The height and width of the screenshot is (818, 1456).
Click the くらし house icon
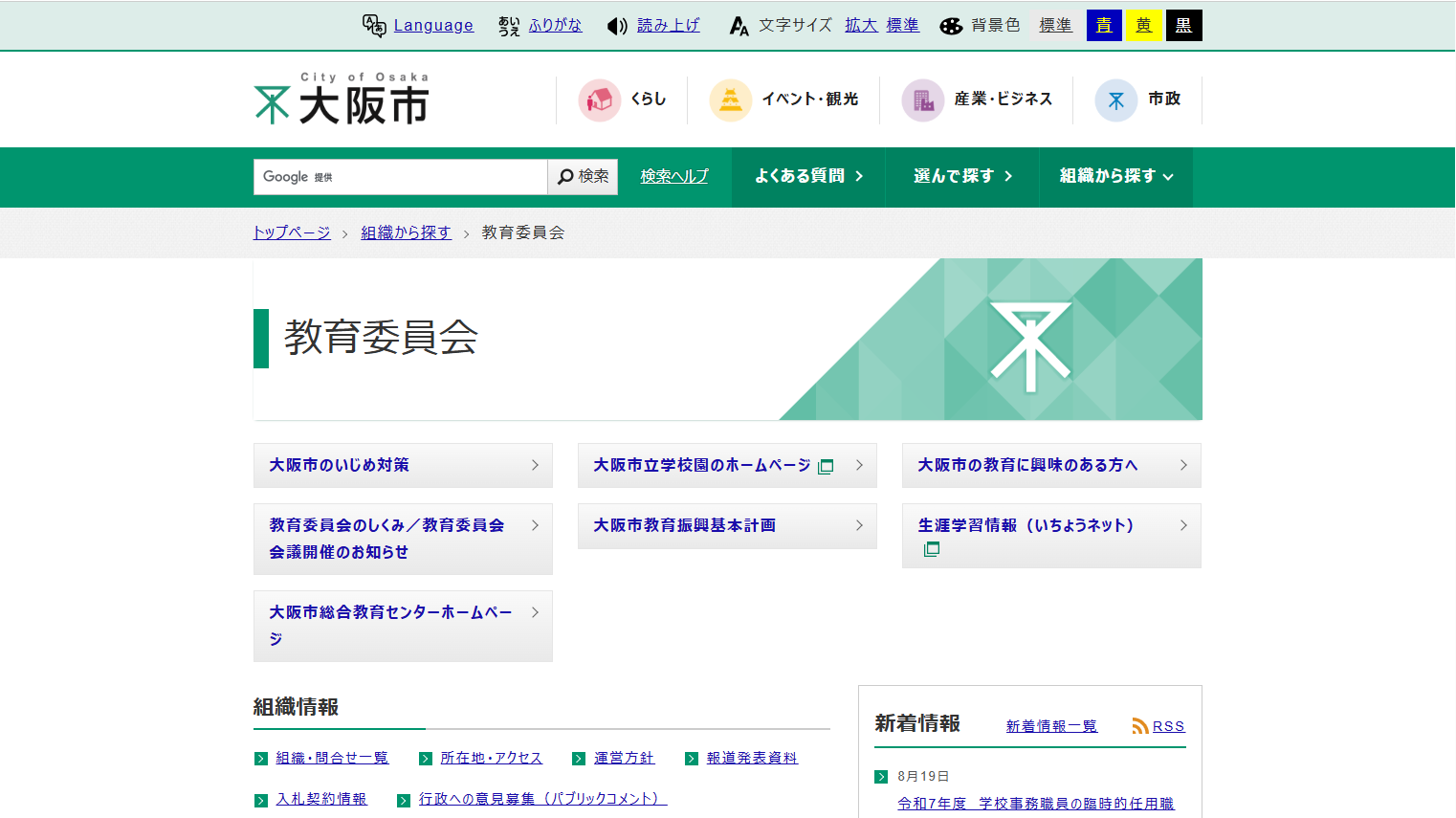tap(600, 99)
